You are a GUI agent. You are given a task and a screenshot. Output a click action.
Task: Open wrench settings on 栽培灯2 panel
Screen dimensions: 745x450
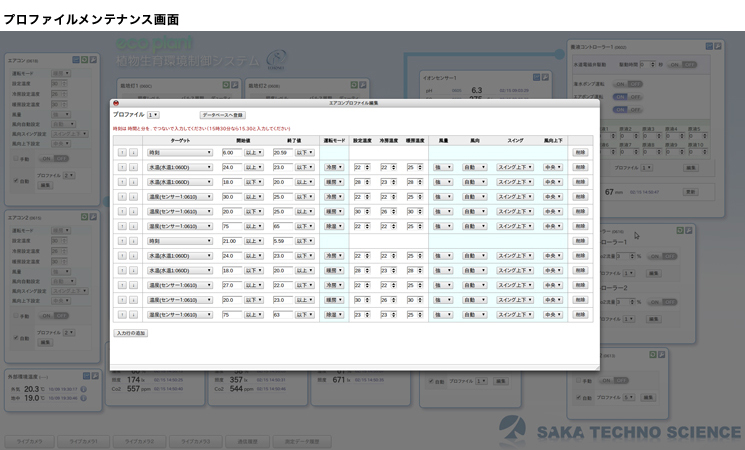[363, 85]
